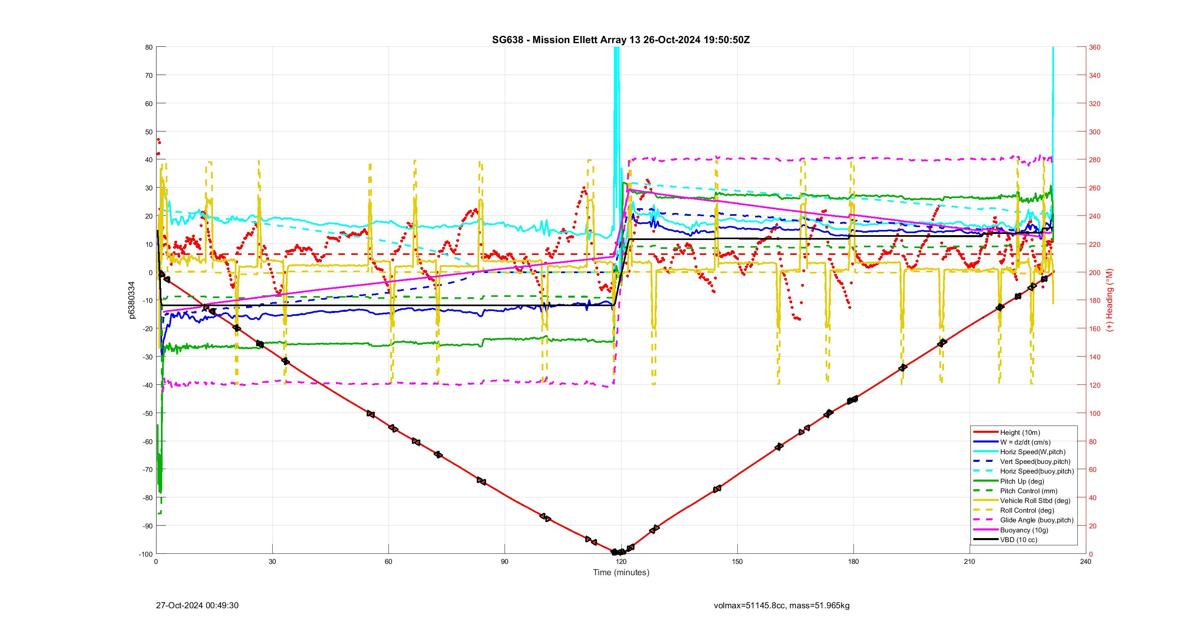Select the timestamp "27-Oct-2024 00:49:30"
1200x622 pixels.
click(x=198, y=605)
